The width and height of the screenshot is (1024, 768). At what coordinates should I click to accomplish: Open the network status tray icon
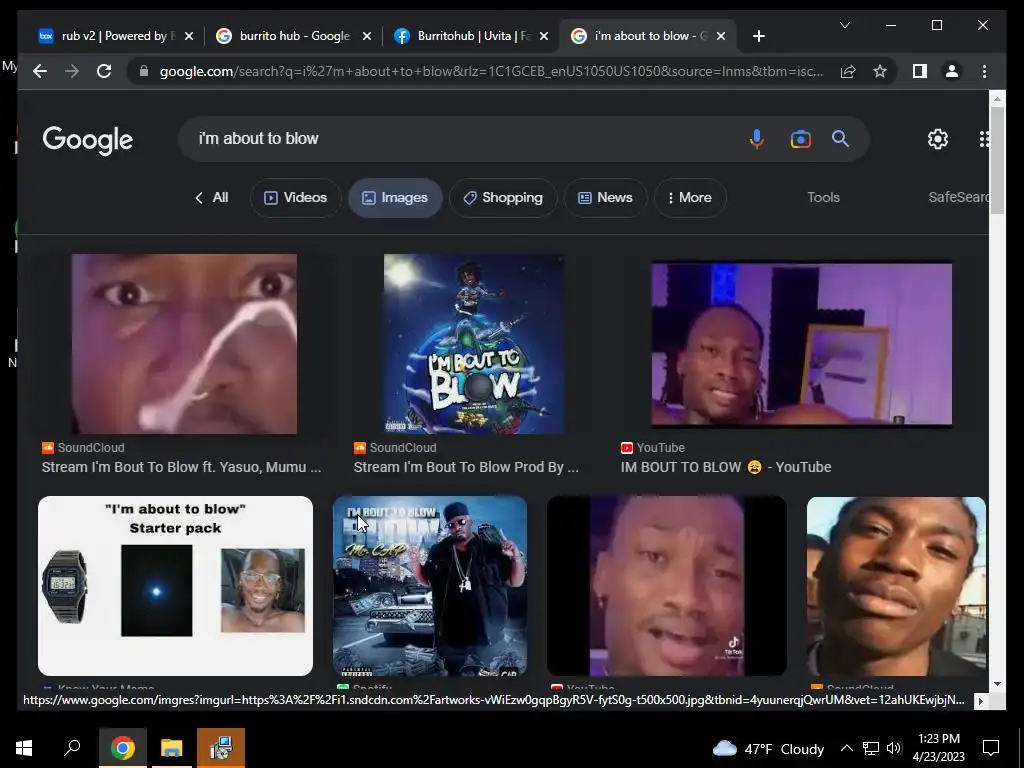click(x=870, y=748)
